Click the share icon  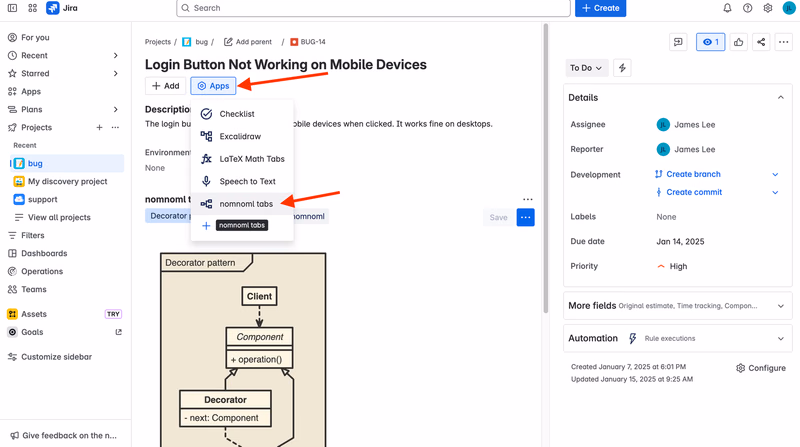761,42
